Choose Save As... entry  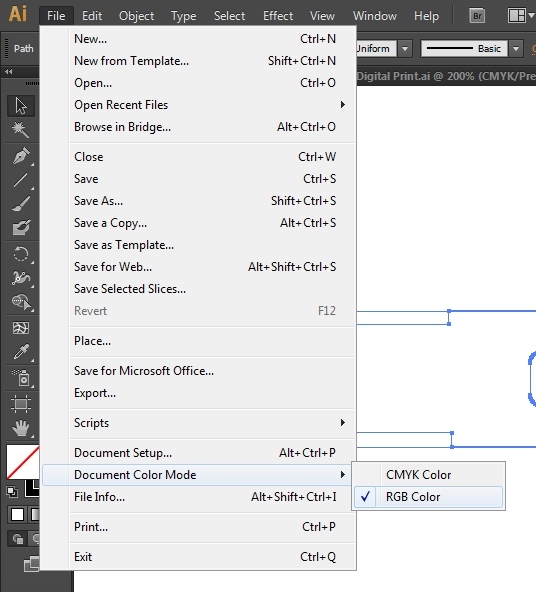click(x=199, y=201)
